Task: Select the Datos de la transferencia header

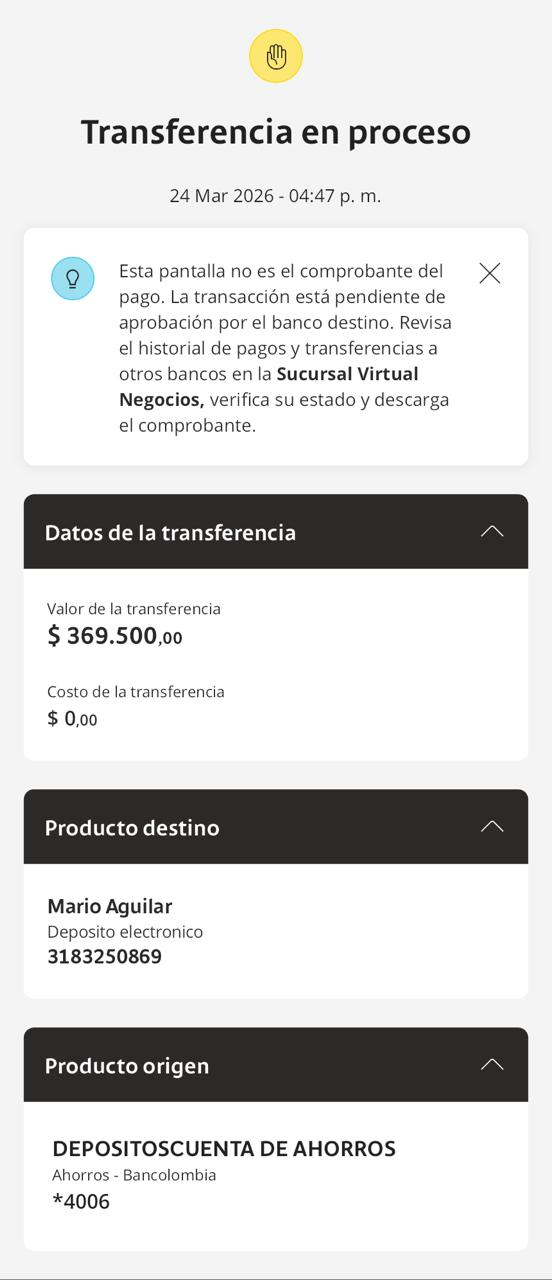Action: 276,532
